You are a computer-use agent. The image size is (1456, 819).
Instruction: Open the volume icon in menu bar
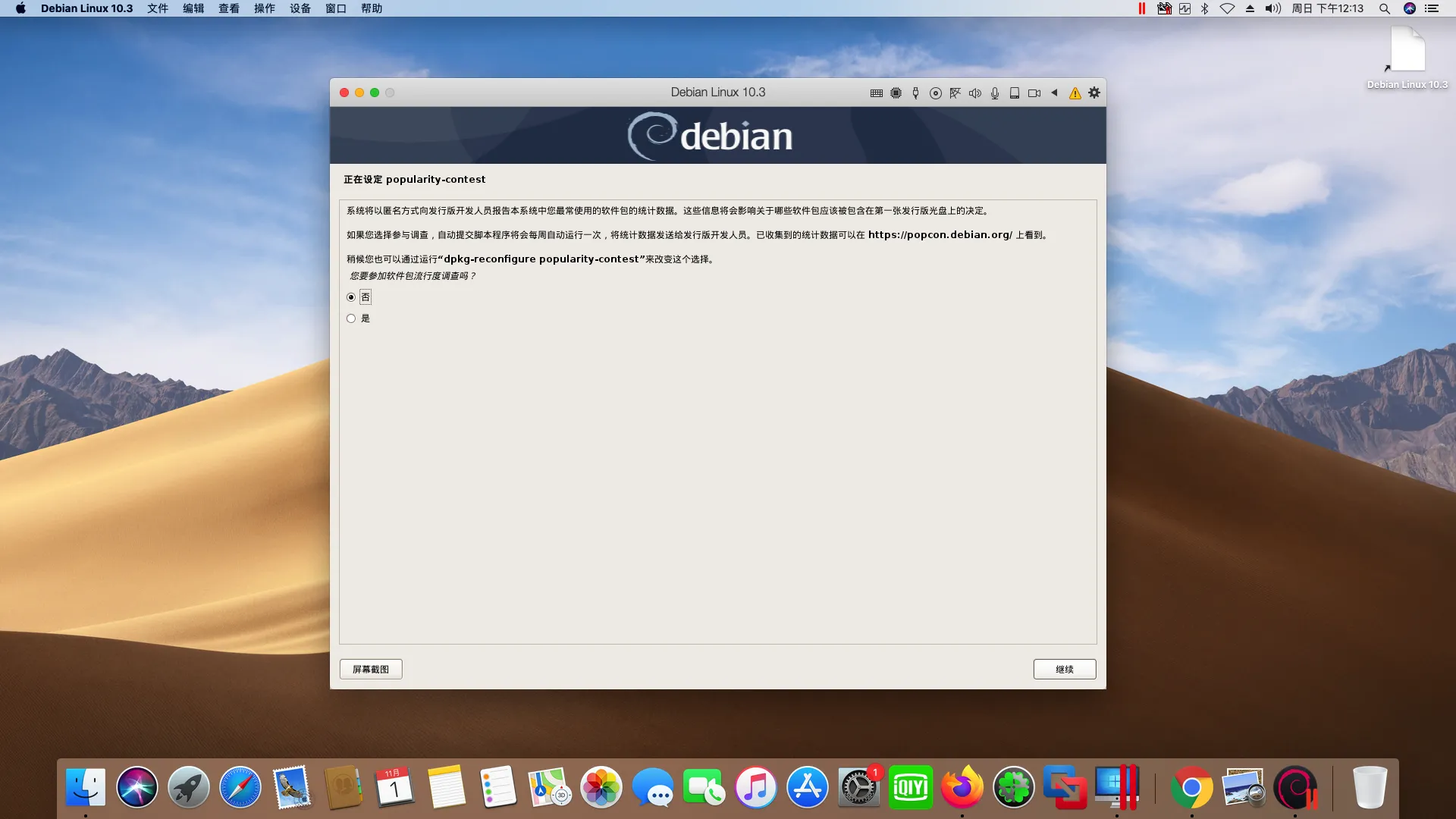pos(1272,8)
